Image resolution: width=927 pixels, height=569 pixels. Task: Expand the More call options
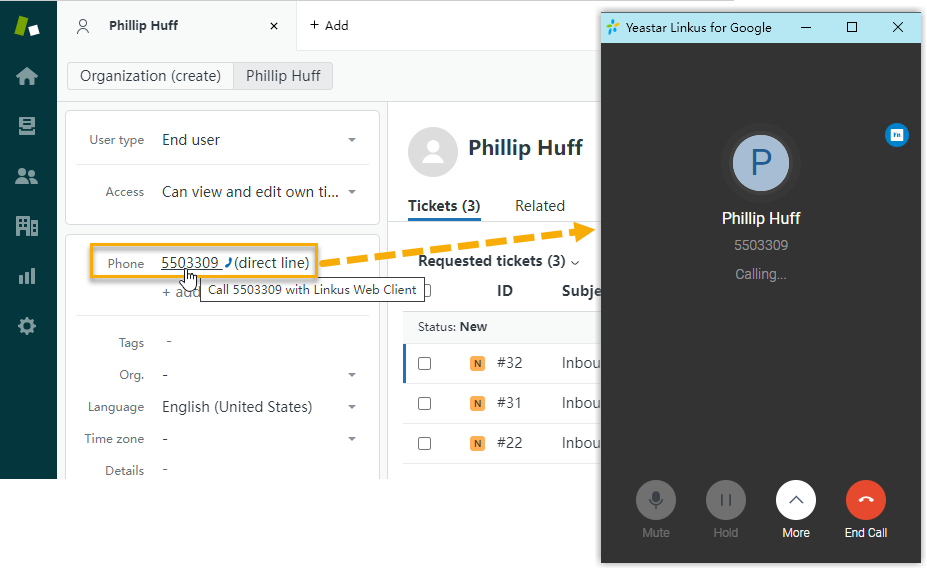(796, 500)
